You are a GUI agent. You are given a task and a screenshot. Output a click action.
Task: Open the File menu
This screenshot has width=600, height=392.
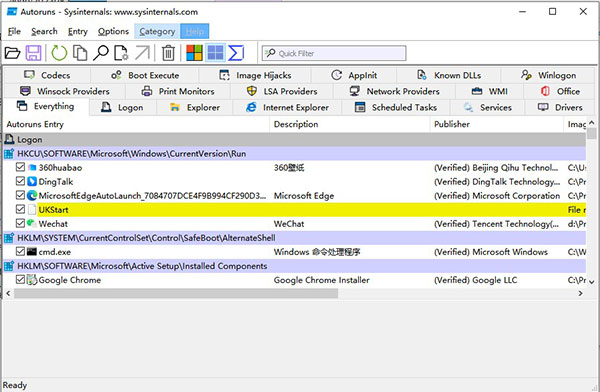tap(14, 31)
